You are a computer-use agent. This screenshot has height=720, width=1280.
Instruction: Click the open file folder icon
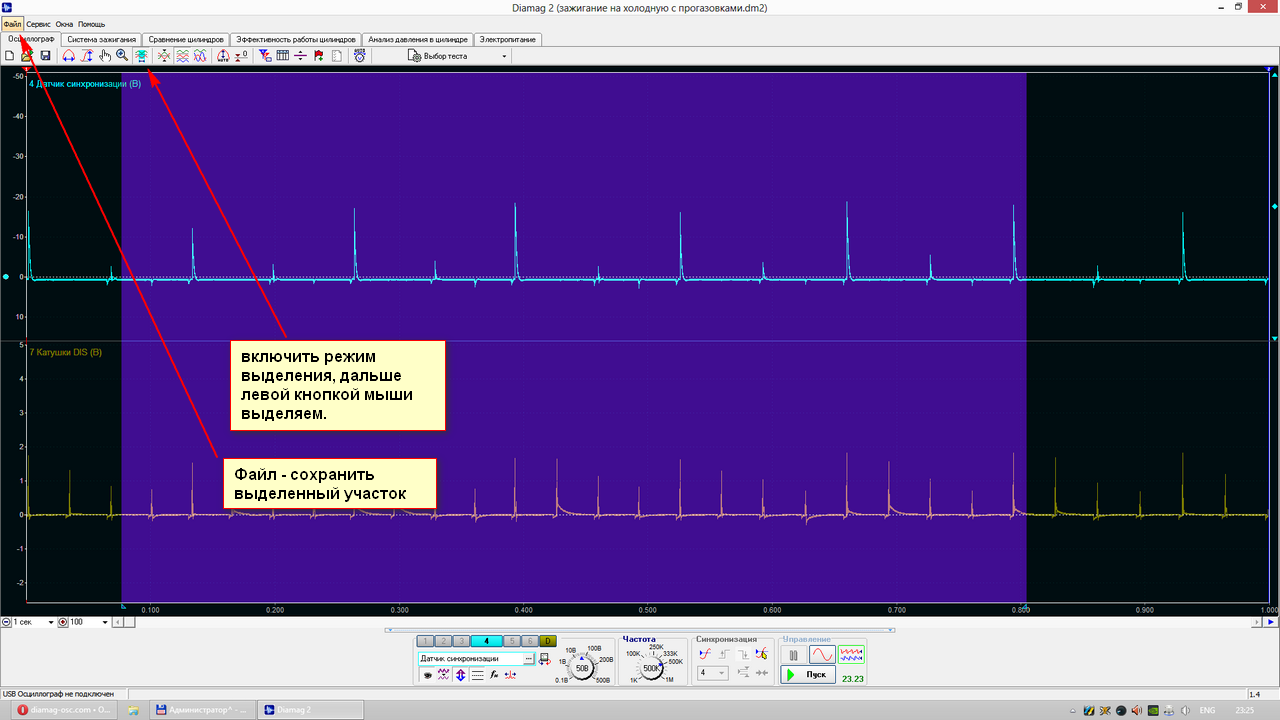click(27, 56)
